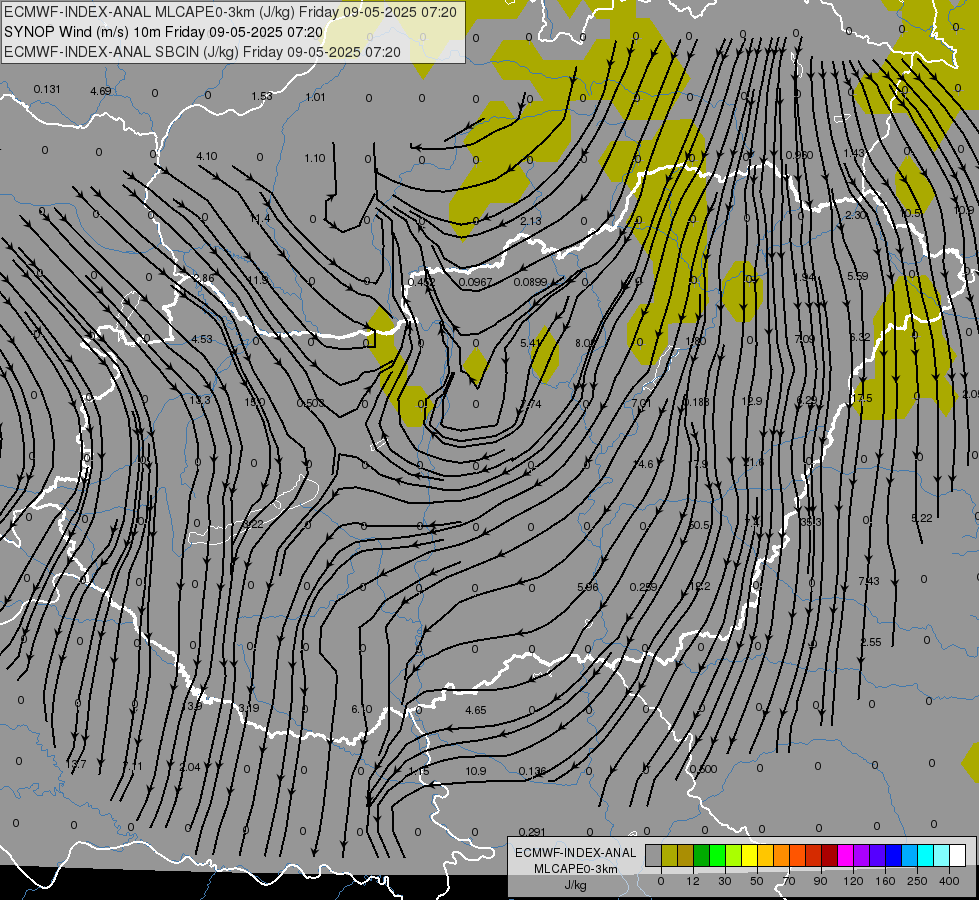Click the map value 5.96
979x900 pixels.
pyautogui.click(x=588, y=587)
